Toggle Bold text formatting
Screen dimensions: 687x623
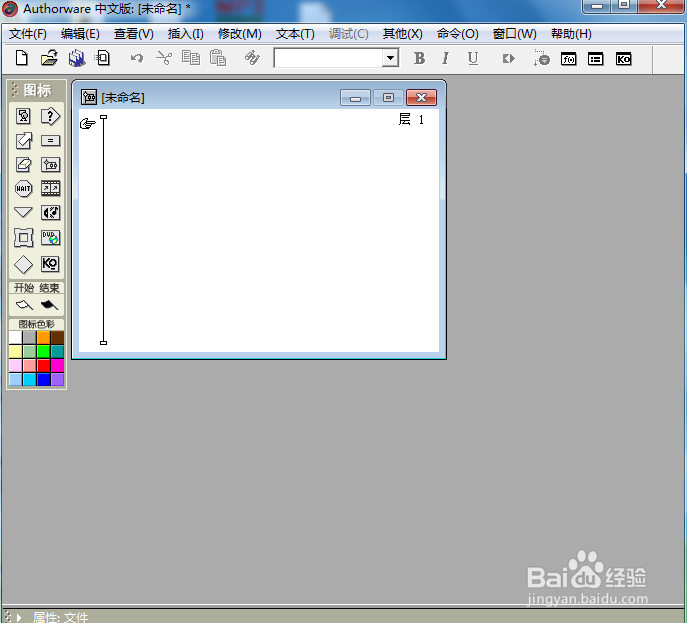[x=419, y=58]
